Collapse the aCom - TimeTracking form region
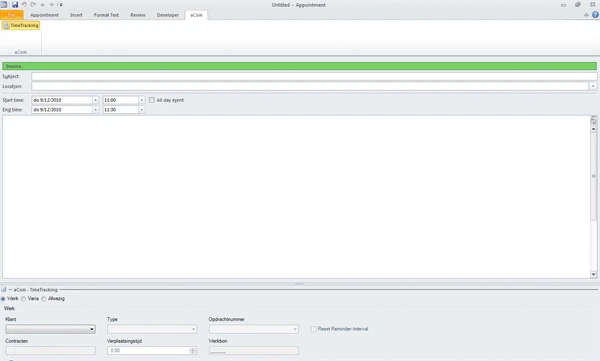The height and width of the screenshot is (361, 600). [x=4, y=289]
